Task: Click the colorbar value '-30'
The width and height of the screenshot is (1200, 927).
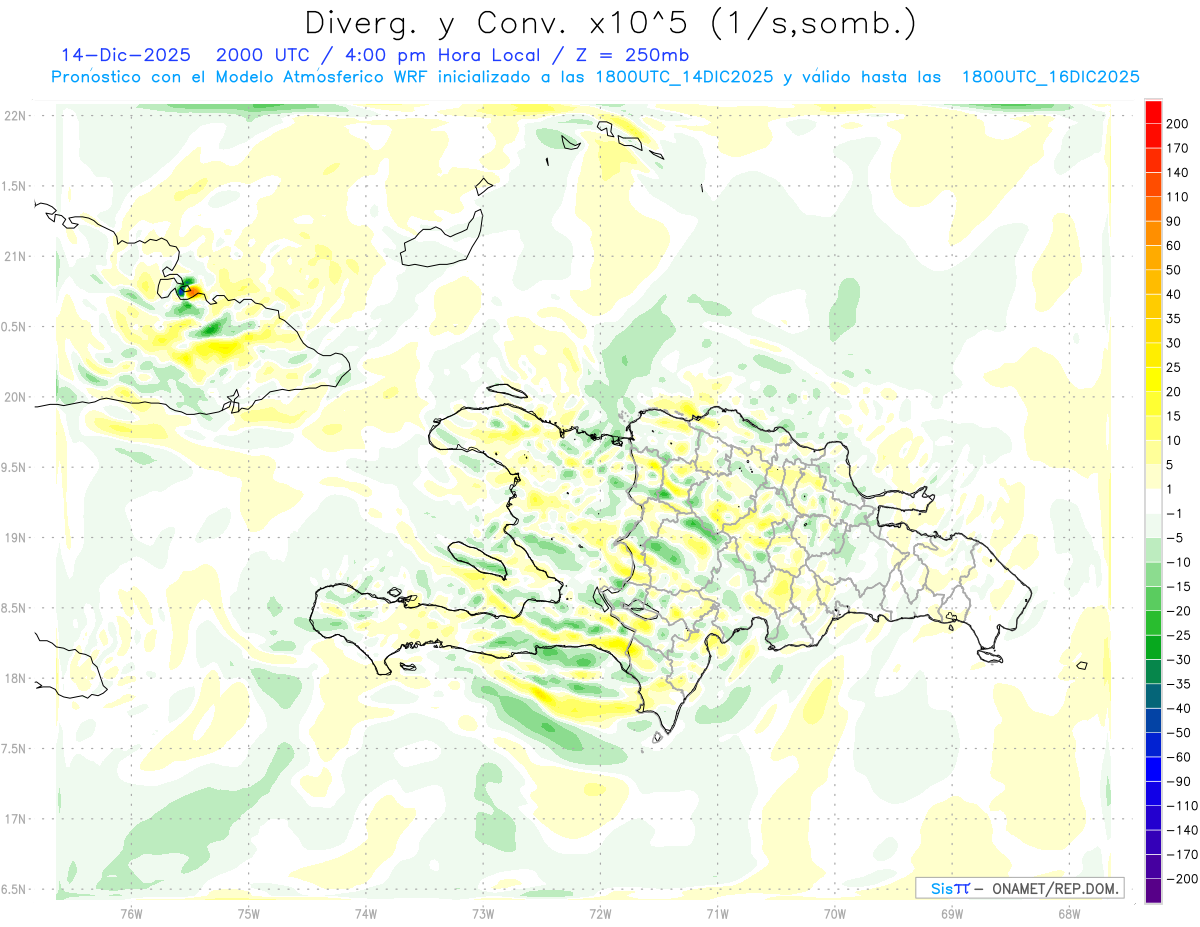Action: coord(1178,659)
